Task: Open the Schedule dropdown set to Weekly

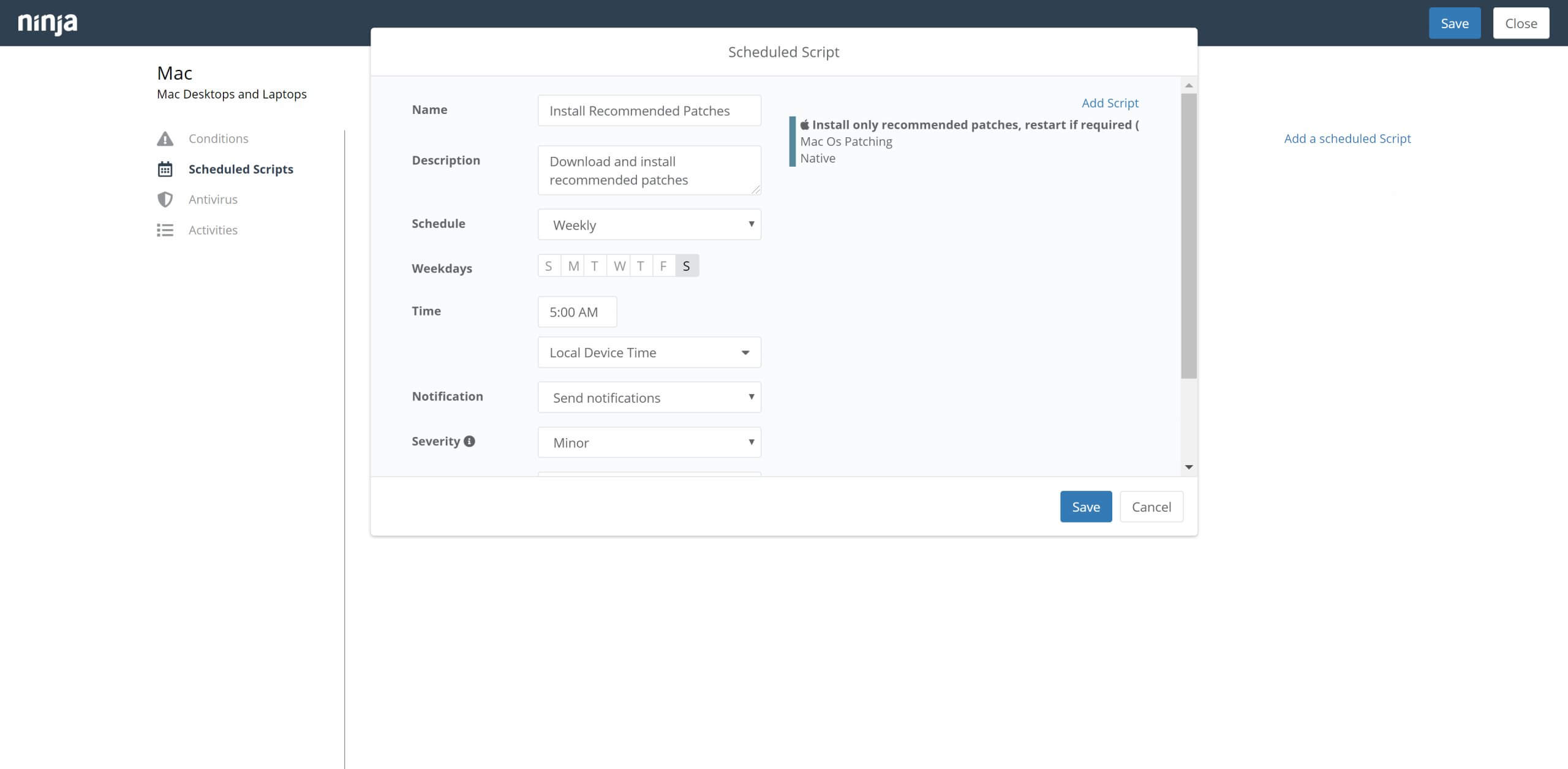Action: tap(649, 224)
